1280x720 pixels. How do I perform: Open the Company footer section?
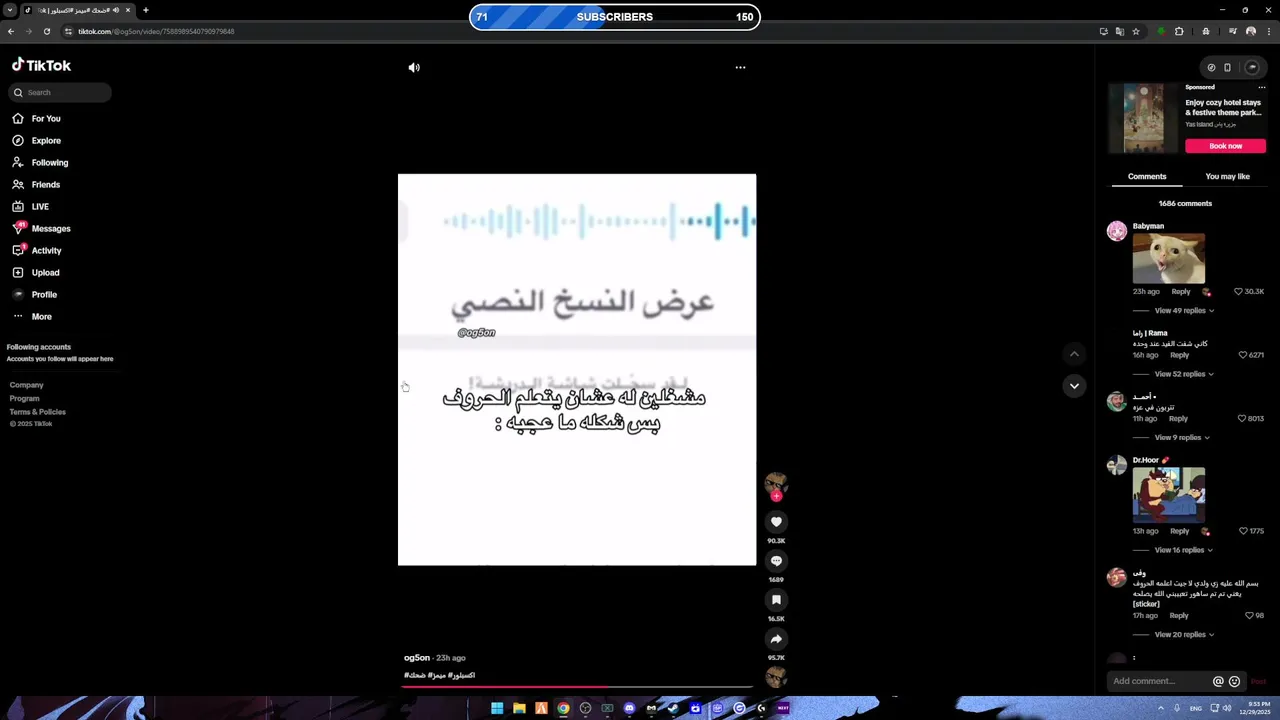(27, 385)
